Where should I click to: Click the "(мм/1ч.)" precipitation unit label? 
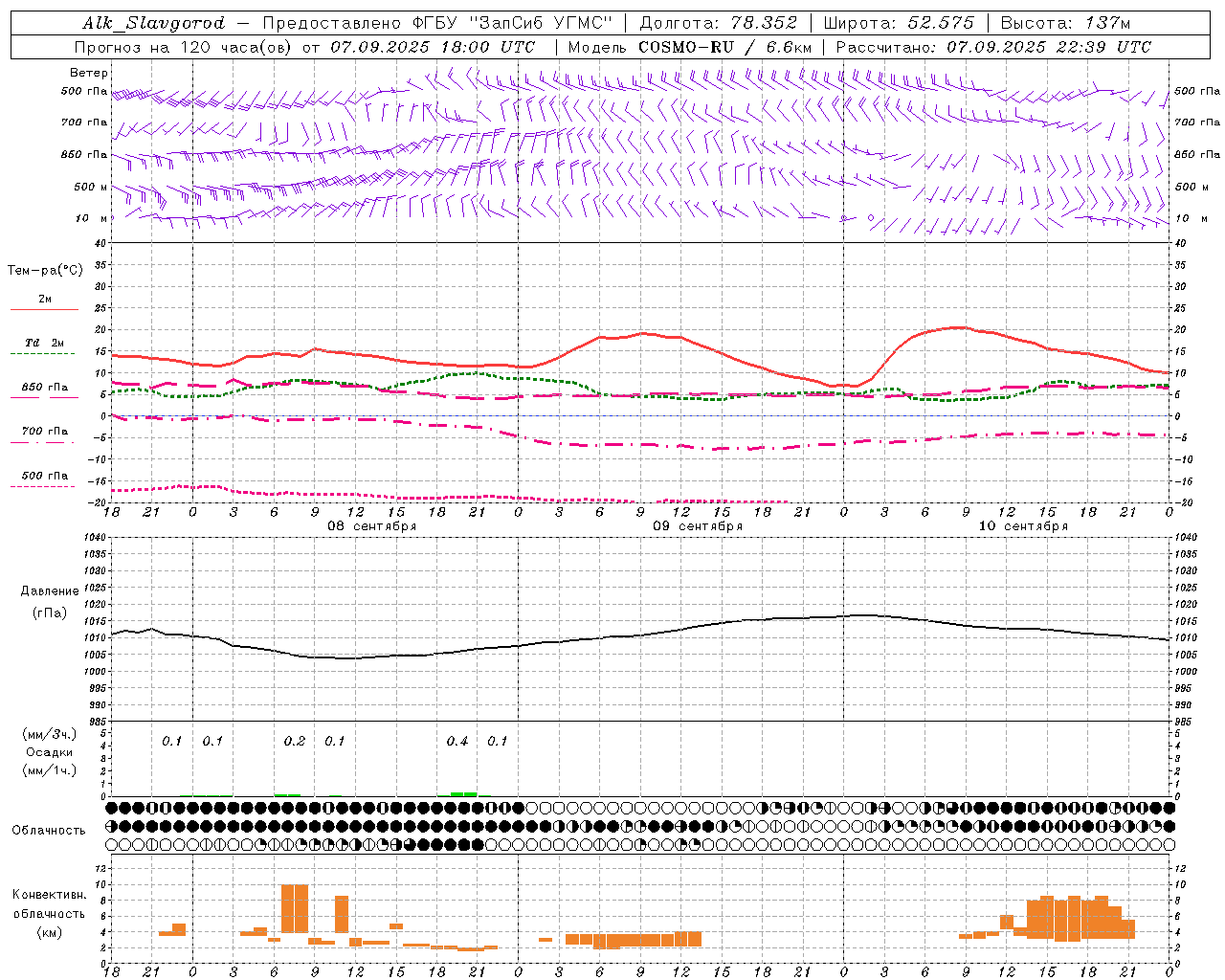tap(50, 770)
